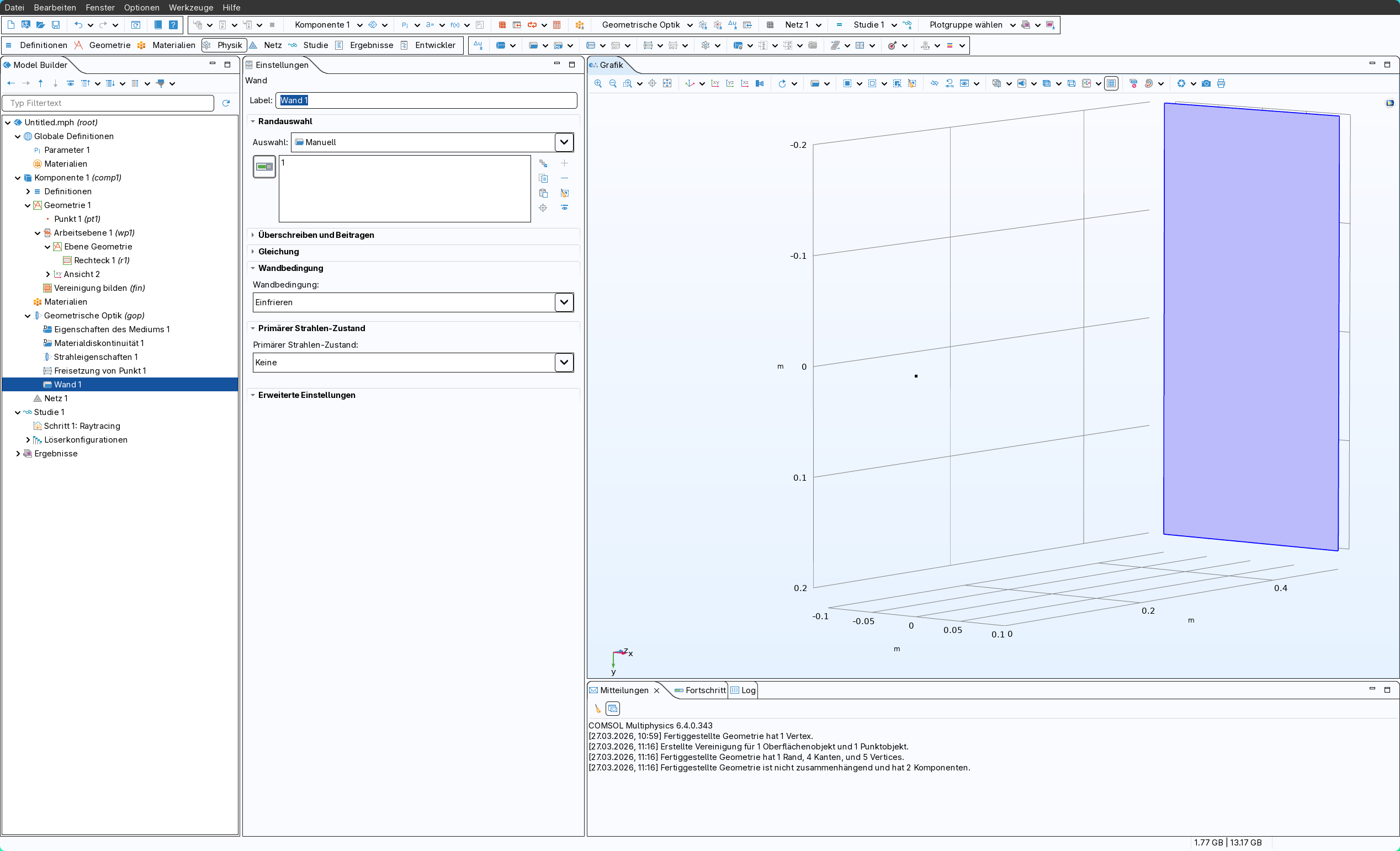The height and width of the screenshot is (851, 1400).
Task: Switch to the XY view
Action: (715, 83)
